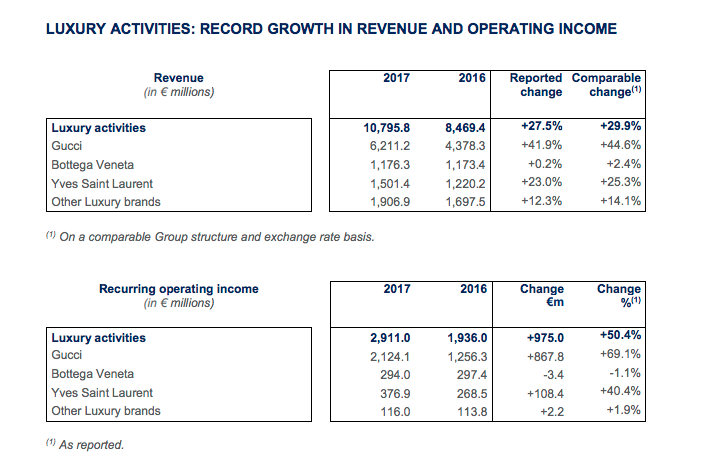
Task: Click the comparable change +44.6%
Action: click(620, 145)
